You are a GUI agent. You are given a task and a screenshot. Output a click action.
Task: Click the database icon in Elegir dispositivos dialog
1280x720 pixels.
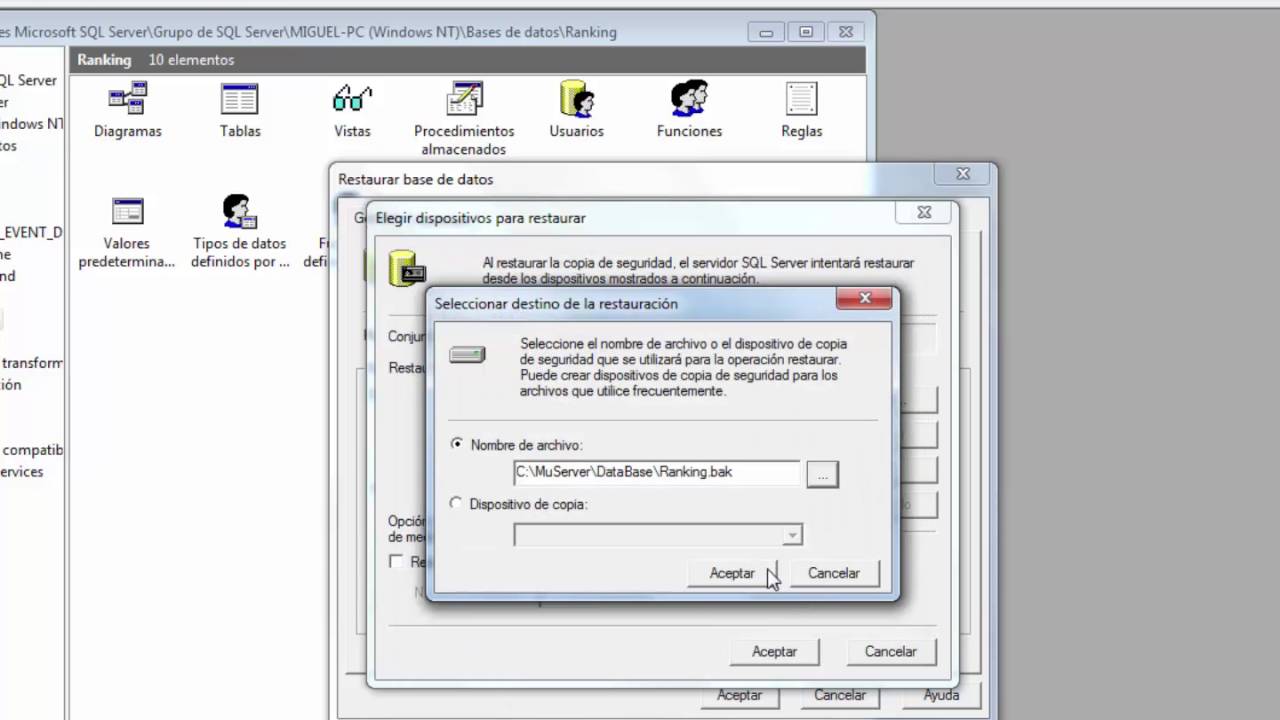[x=408, y=268]
